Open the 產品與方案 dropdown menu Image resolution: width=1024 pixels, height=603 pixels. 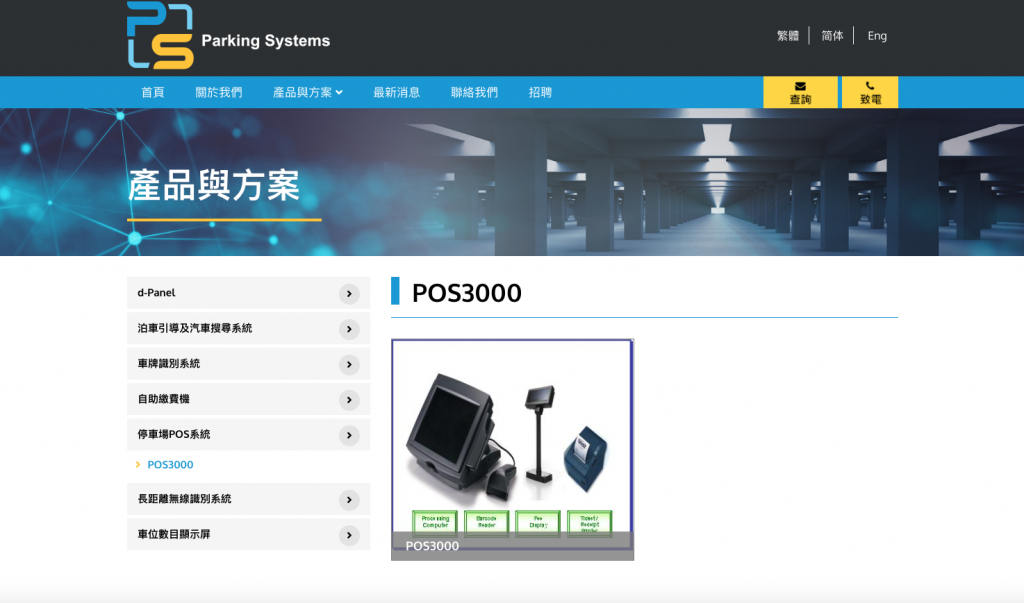point(307,92)
